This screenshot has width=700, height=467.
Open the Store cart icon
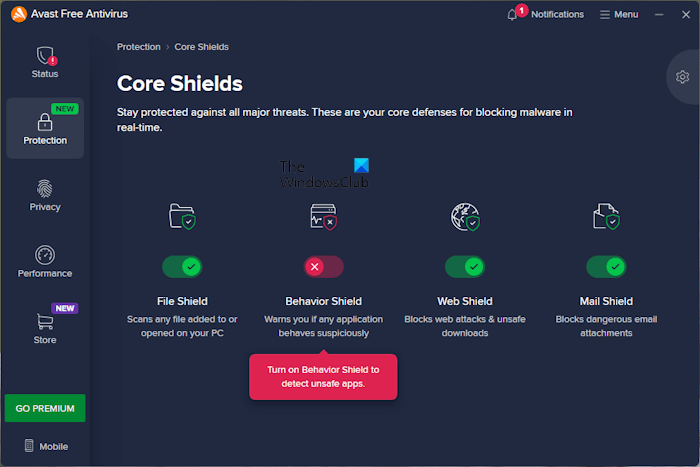click(44, 322)
